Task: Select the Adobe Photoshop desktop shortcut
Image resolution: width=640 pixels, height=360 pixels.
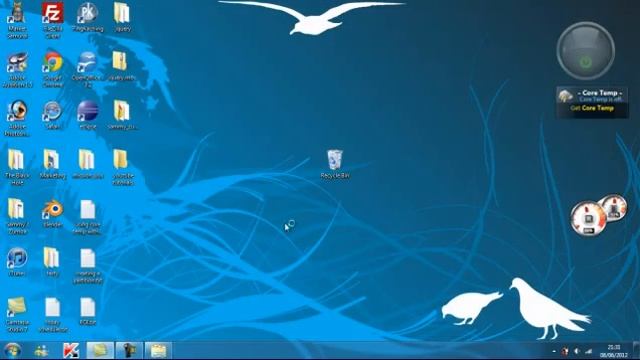Action: click(x=17, y=118)
